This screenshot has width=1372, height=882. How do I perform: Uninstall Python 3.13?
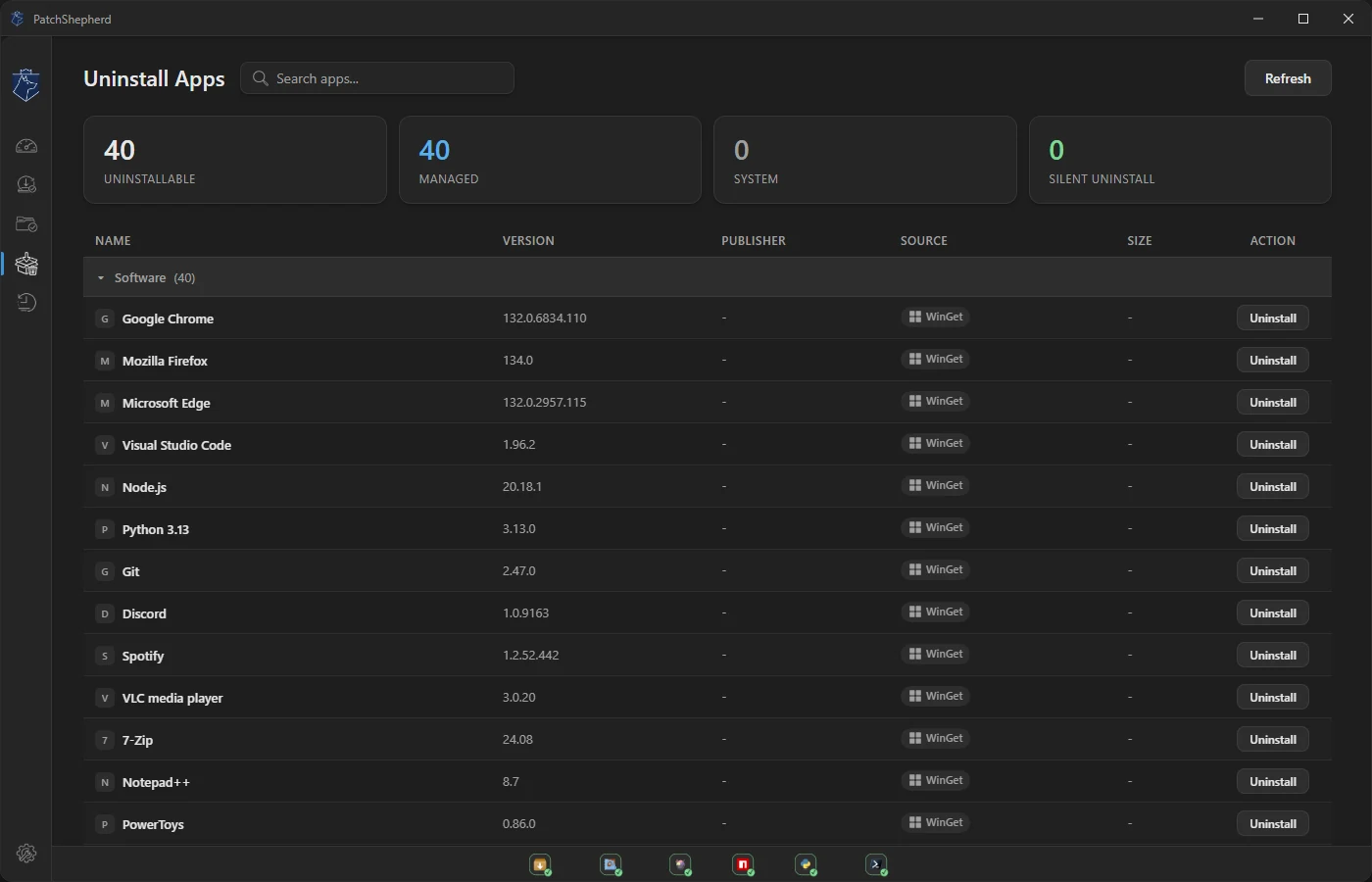[x=1272, y=529]
